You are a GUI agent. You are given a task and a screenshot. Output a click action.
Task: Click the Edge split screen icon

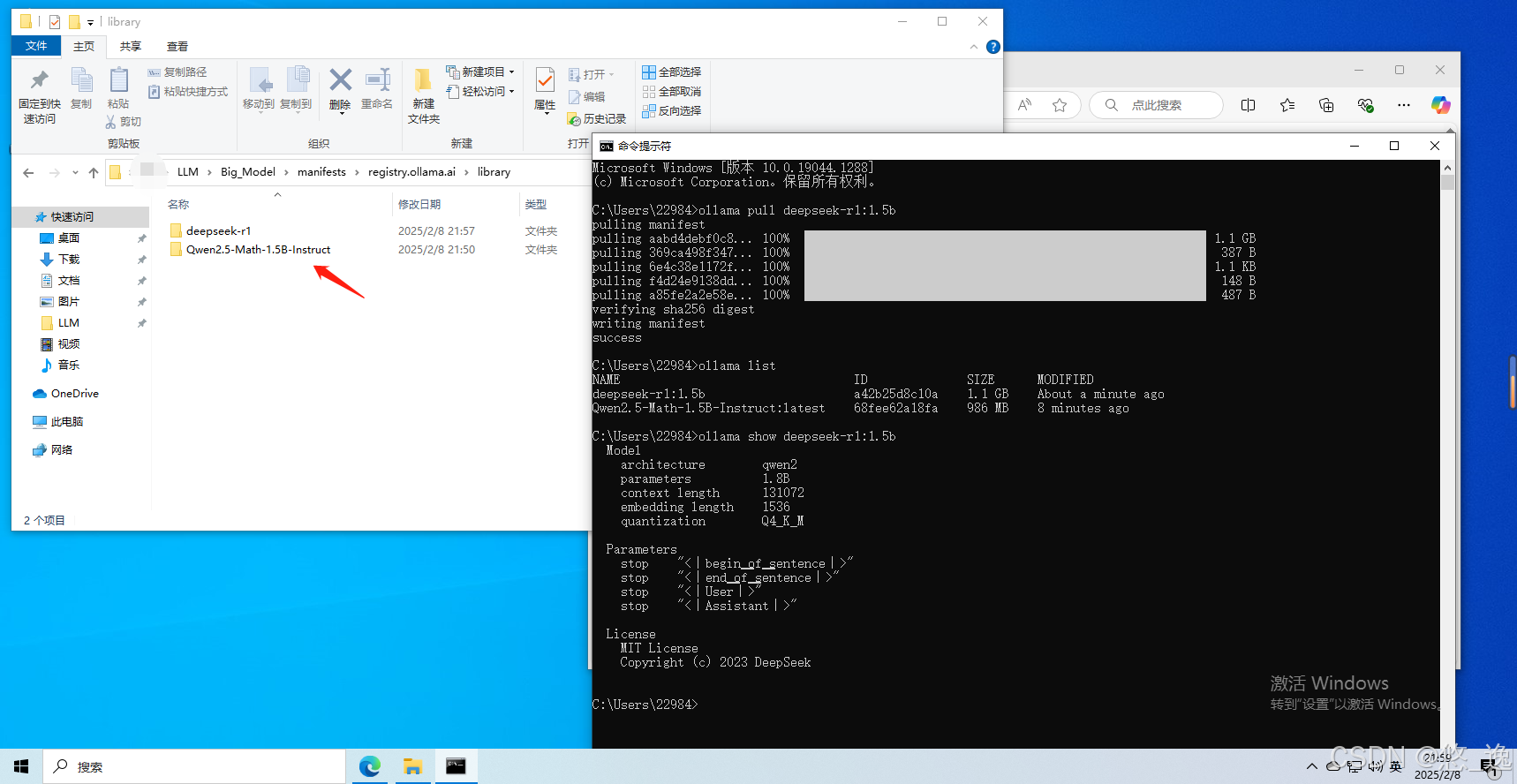click(x=1249, y=105)
